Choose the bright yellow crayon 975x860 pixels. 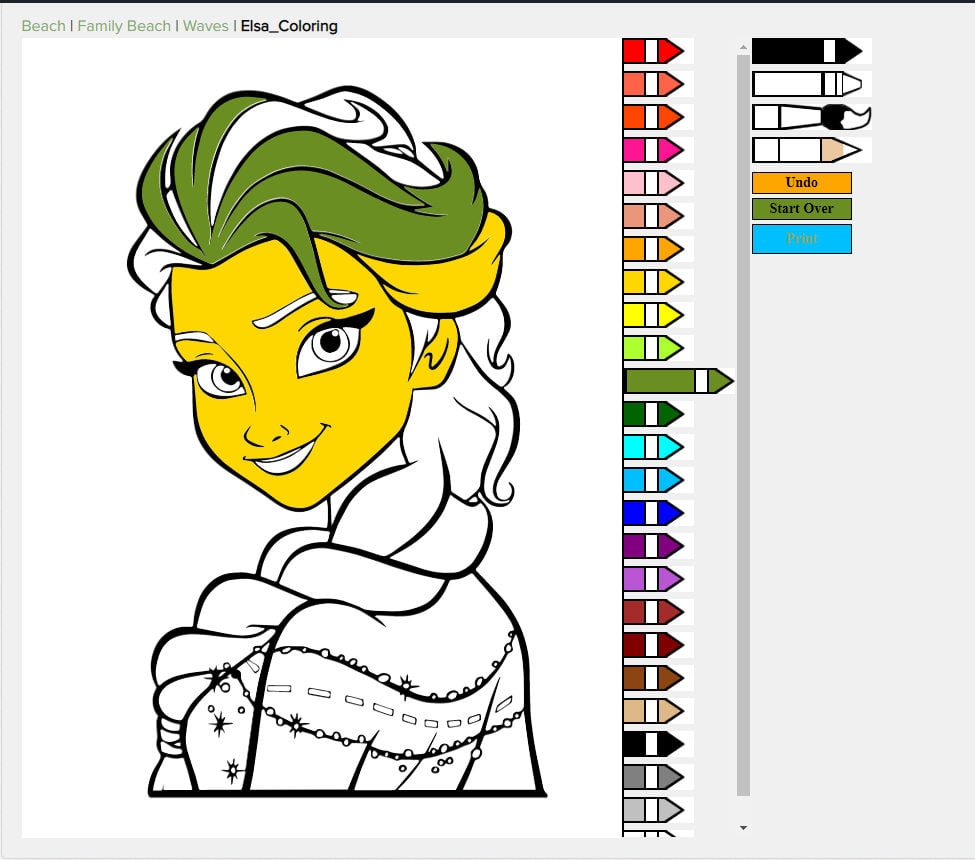tap(654, 315)
